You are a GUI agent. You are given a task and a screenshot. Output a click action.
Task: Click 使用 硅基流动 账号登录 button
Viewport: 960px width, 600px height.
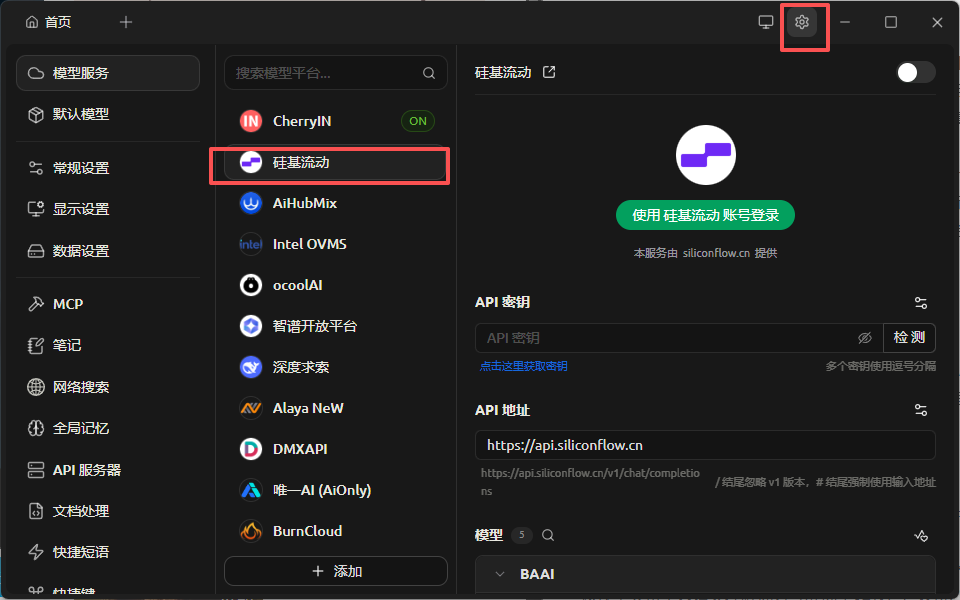(705, 215)
